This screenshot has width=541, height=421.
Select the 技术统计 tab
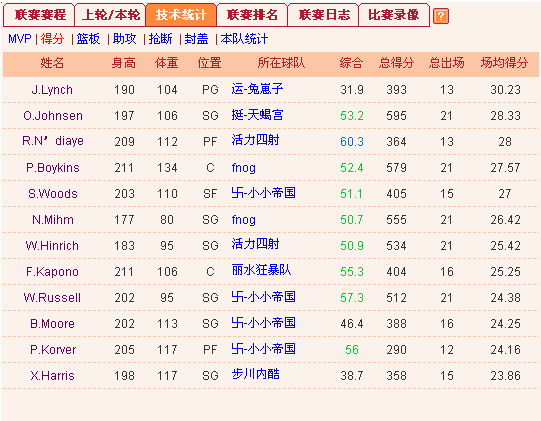(181, 15)
